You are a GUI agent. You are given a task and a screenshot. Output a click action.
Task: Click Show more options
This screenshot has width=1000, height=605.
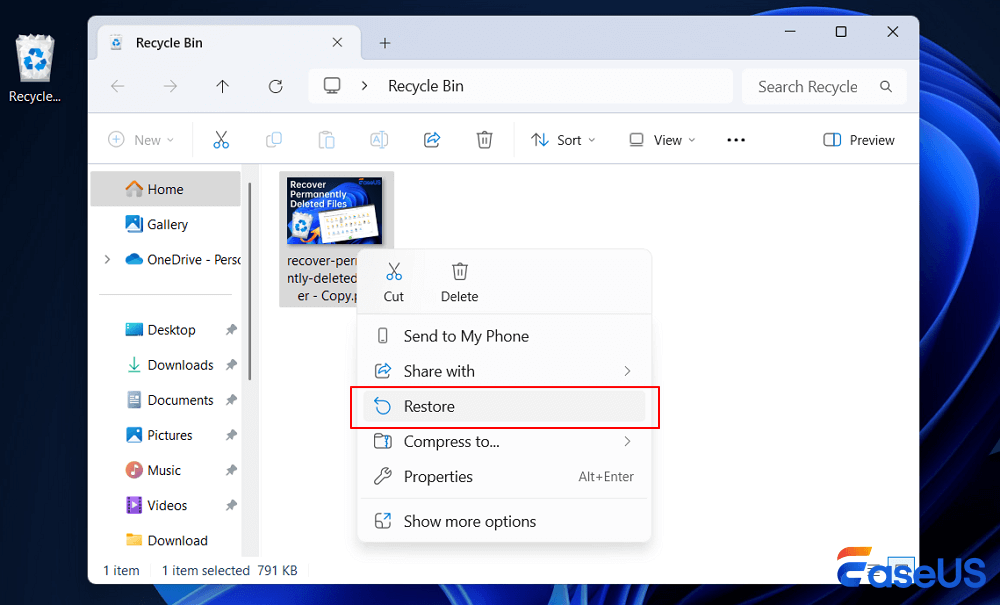pos(470,521)
